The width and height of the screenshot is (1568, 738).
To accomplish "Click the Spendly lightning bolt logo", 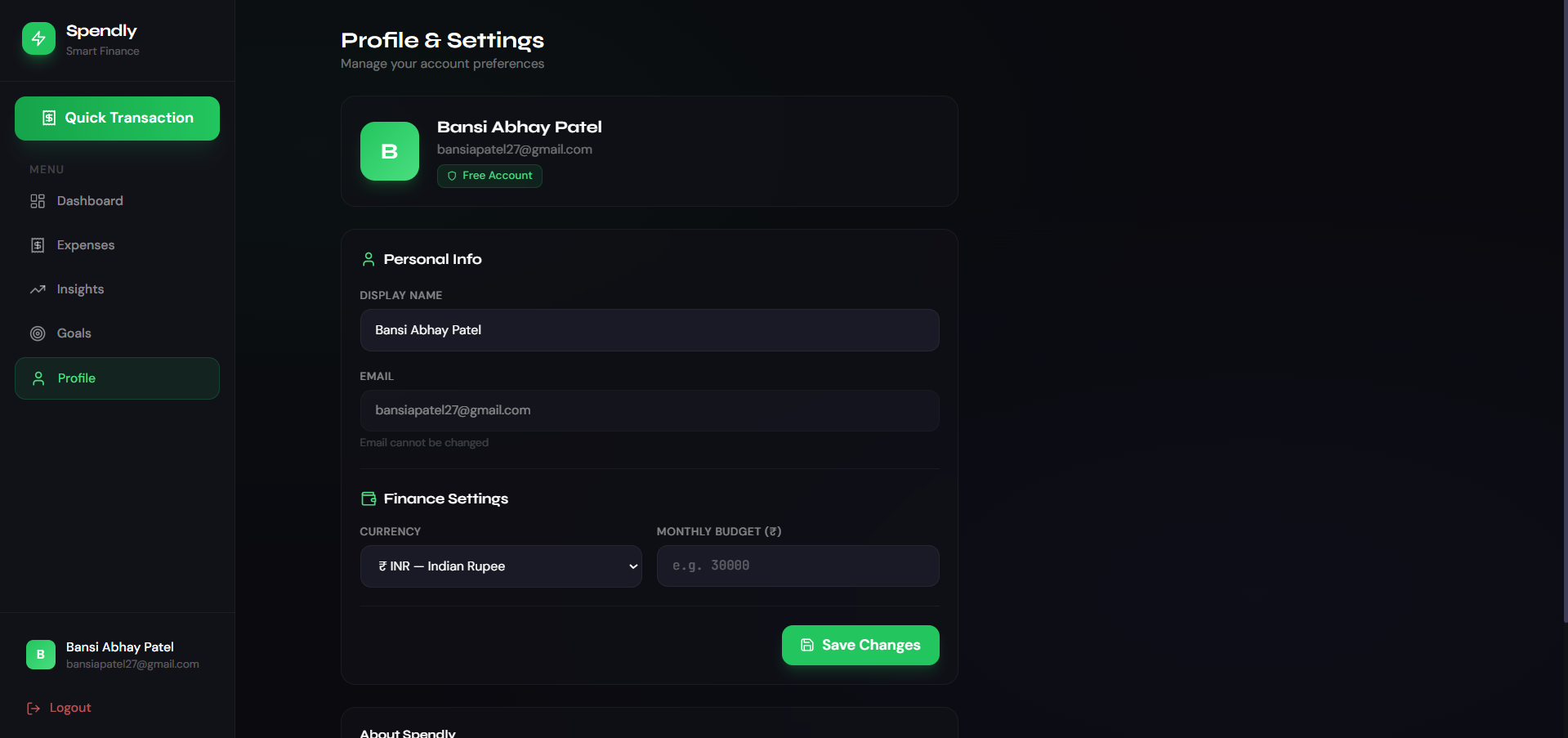I will click(x=38, y=38).
